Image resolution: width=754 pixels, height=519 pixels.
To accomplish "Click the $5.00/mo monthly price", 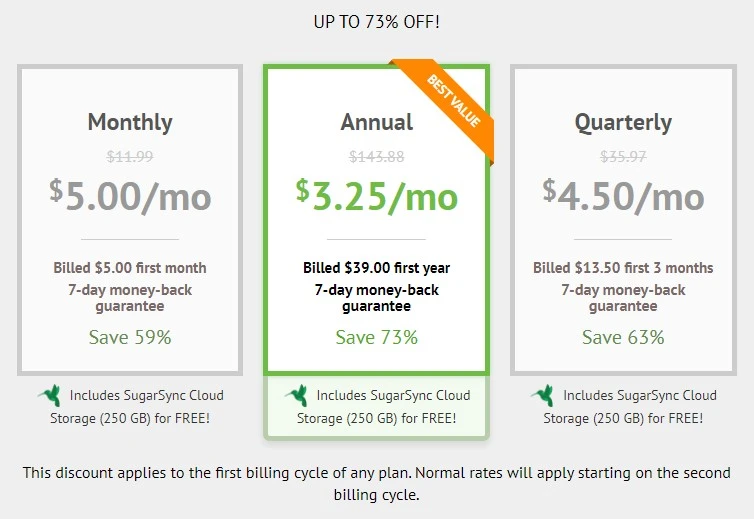I will [x=130, y=195].
